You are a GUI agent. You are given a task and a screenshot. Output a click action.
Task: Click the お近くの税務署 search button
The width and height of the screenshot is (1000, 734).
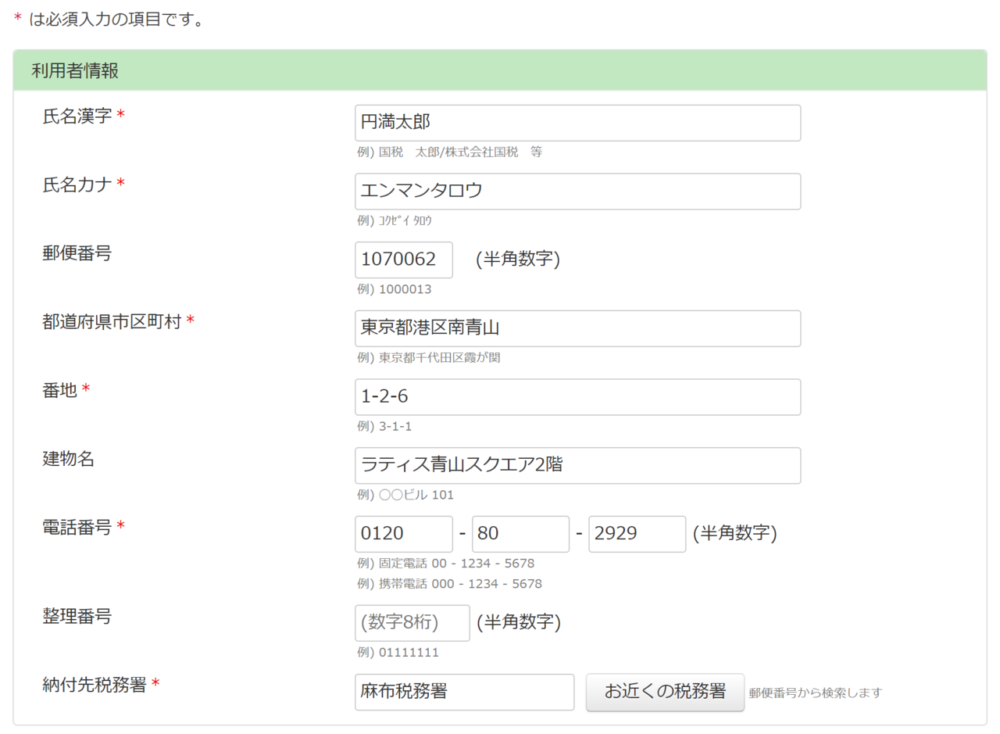pyautogui.click(x=665, y=692)
